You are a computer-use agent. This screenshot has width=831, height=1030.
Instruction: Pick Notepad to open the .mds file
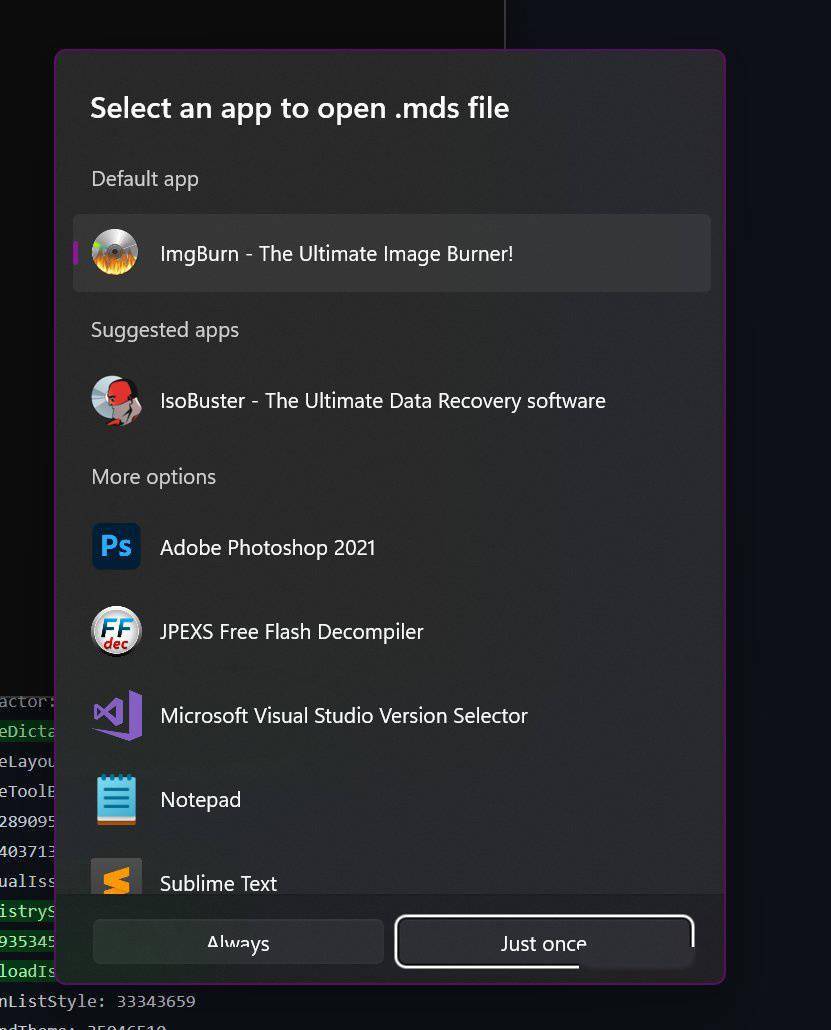[200, 799]
